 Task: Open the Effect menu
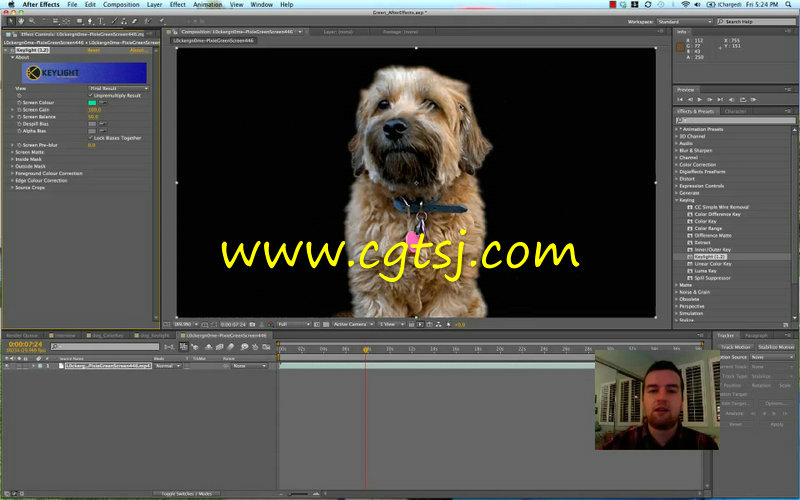coord(178,5)
